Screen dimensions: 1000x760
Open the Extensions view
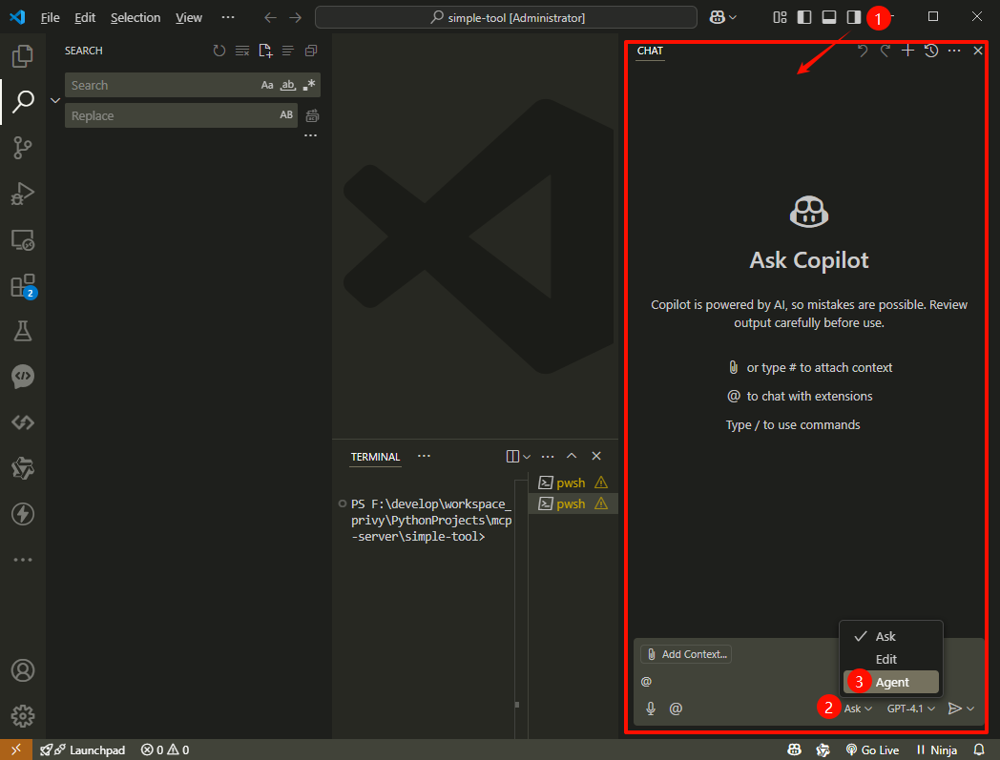click(x=22, y=286)
